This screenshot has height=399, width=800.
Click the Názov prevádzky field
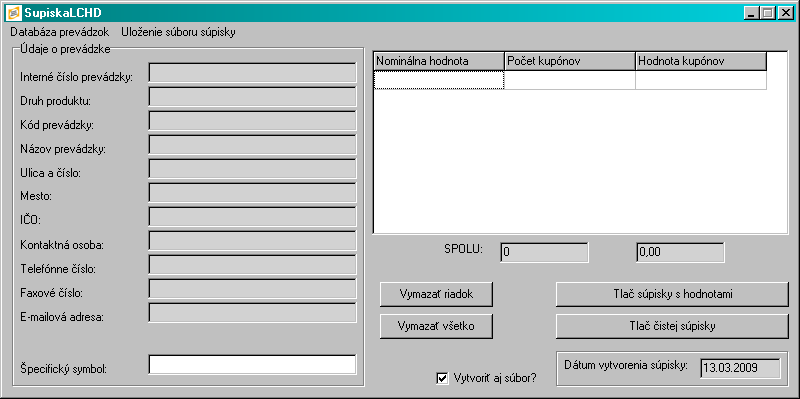pos(253,145)
